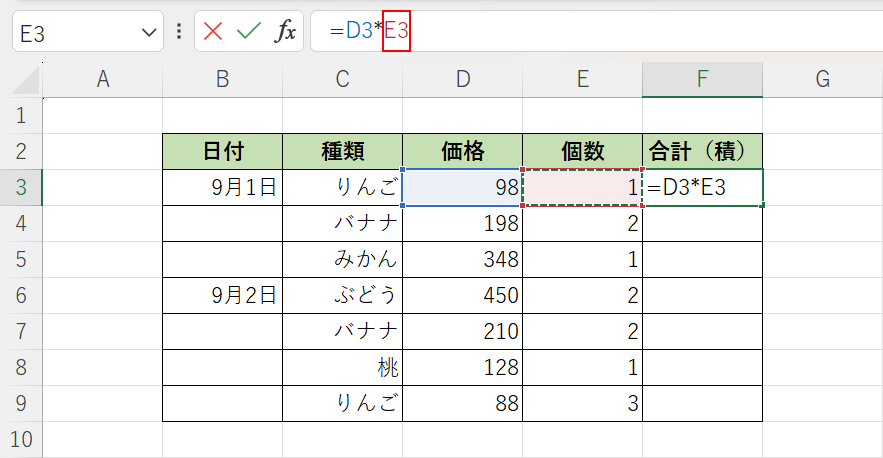Click the 価格 header cell
Screen dimensions: 883x458
(x=462, y=151)
